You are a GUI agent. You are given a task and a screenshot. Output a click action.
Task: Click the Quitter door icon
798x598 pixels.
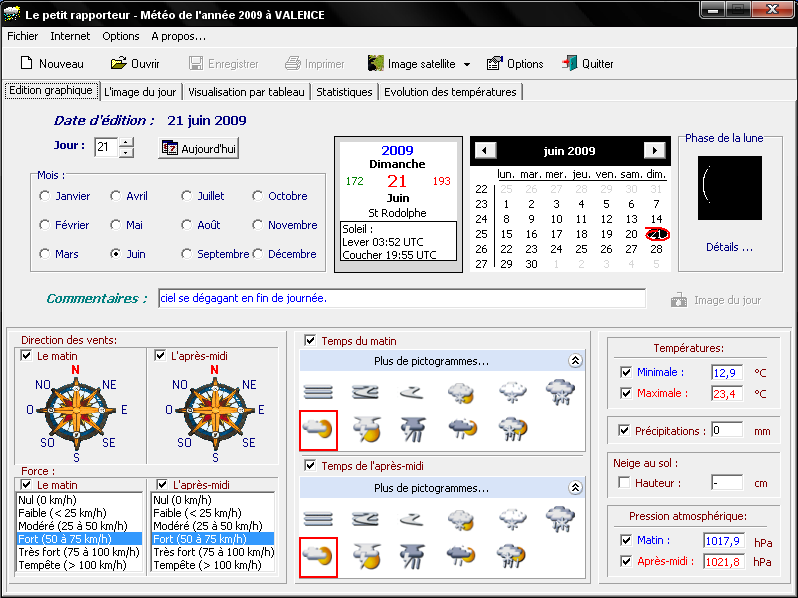click(569, 63)
